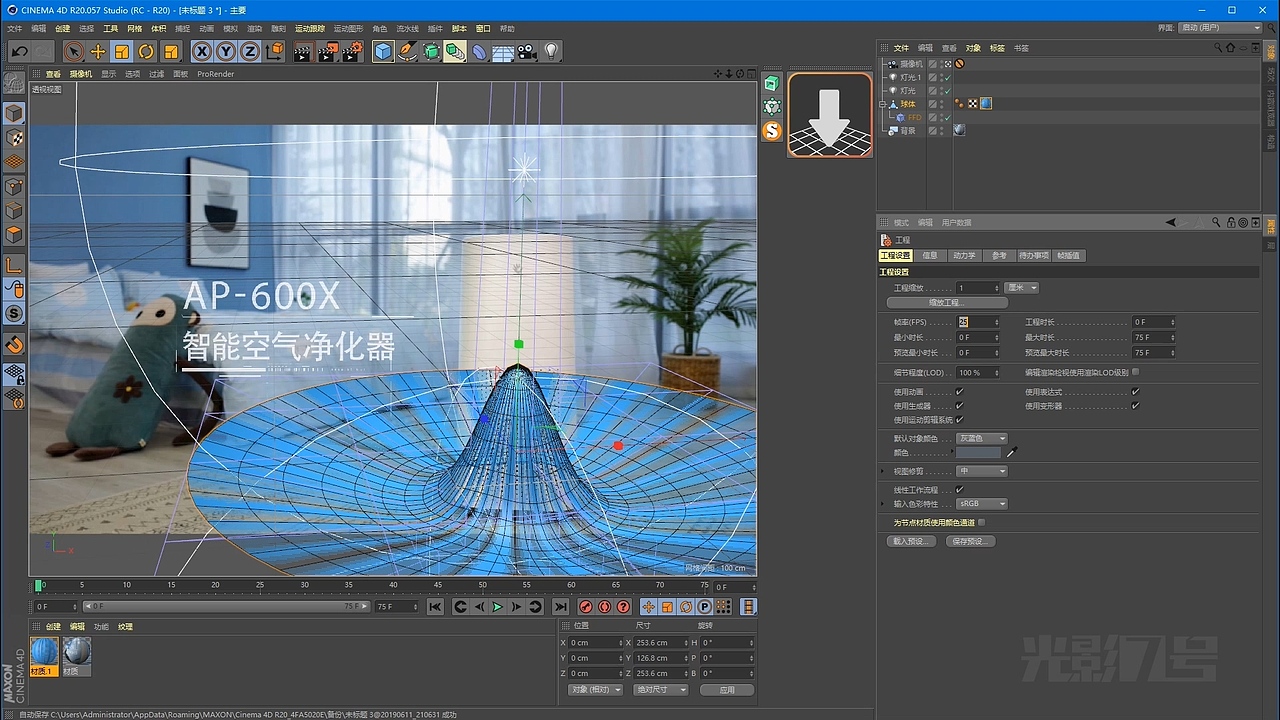Open the green Subdivision generator icon

pyautogui.click(x=432, y=51)
